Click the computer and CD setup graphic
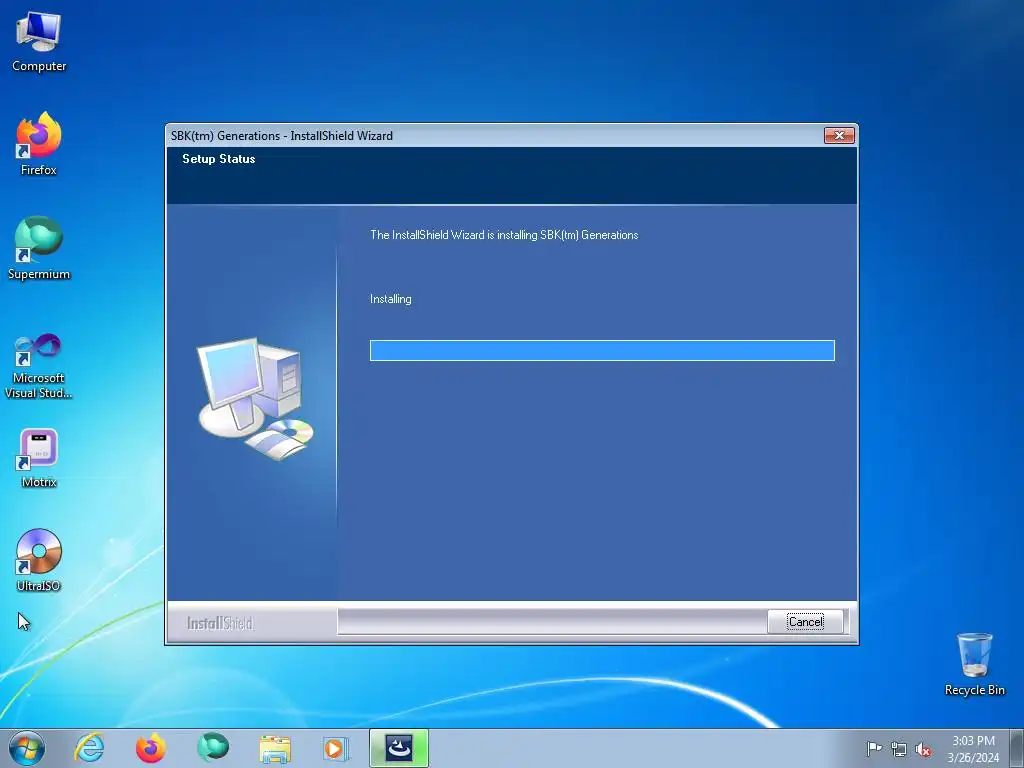 click(x=255, y=398)
